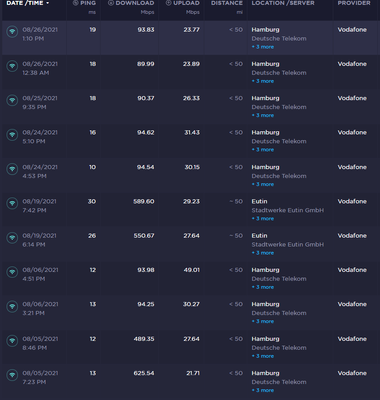Select upload value 23.89

coord(192,64)
